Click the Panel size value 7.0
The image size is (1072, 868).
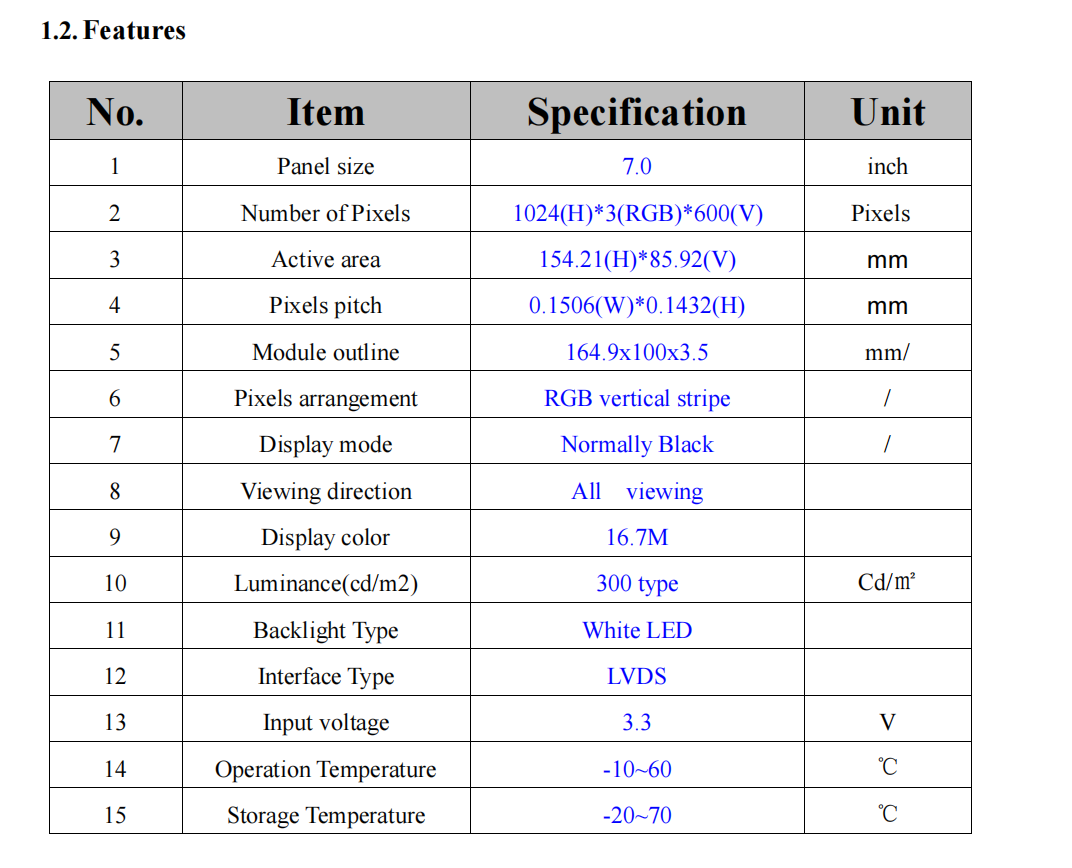pos(637,166)
